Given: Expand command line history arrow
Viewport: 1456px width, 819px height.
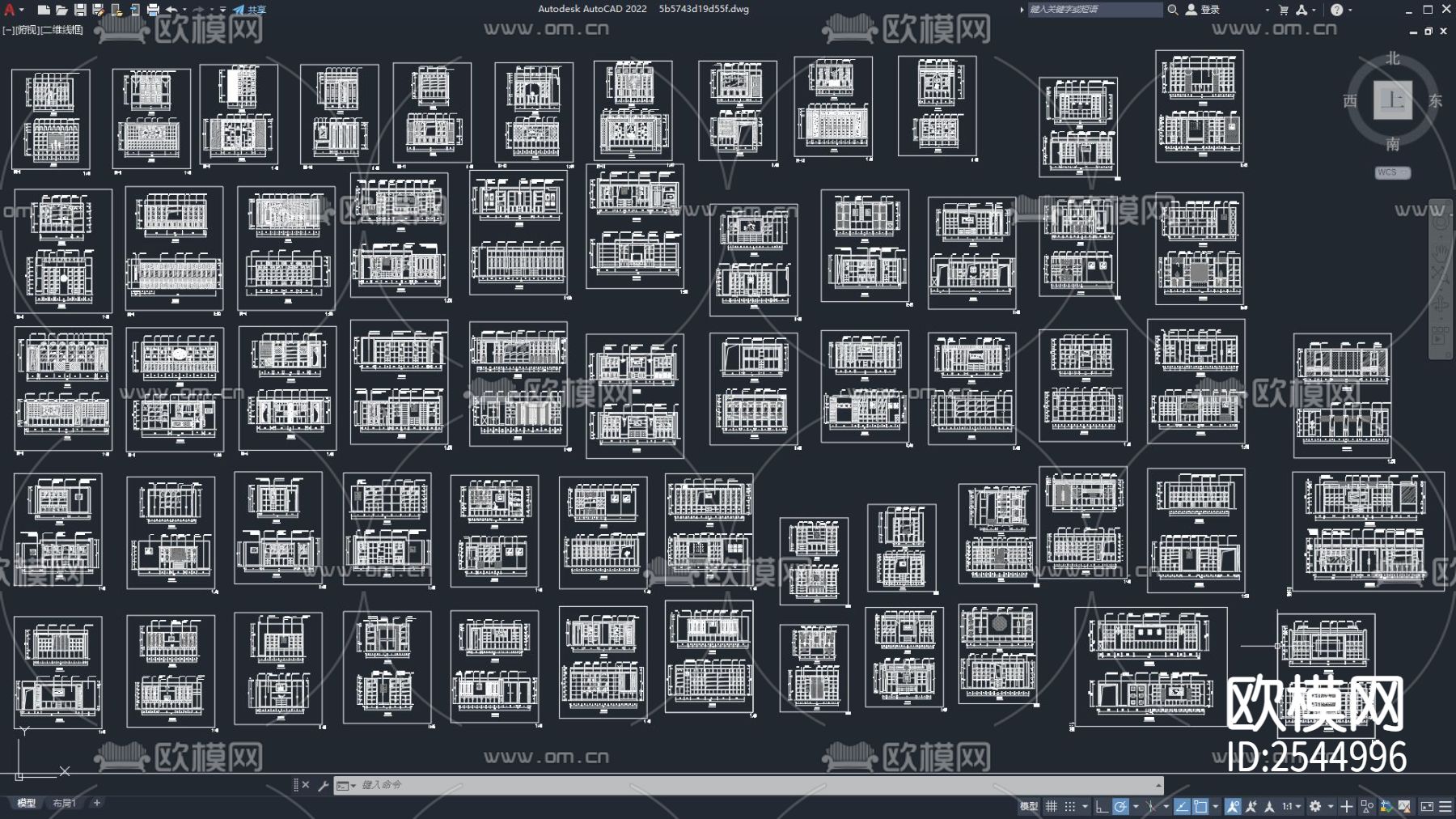Looking at the screenshot, I should (1158, 785).
